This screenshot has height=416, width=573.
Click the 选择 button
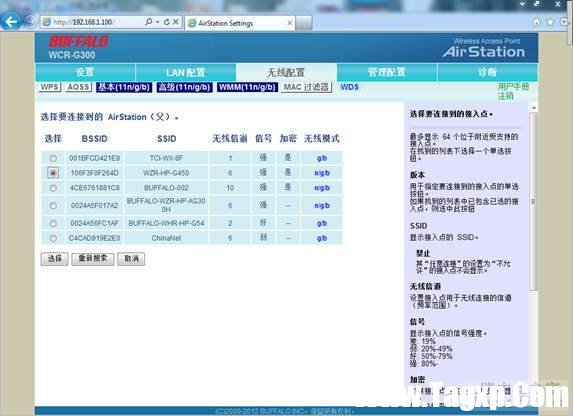(x=54, y=259)
